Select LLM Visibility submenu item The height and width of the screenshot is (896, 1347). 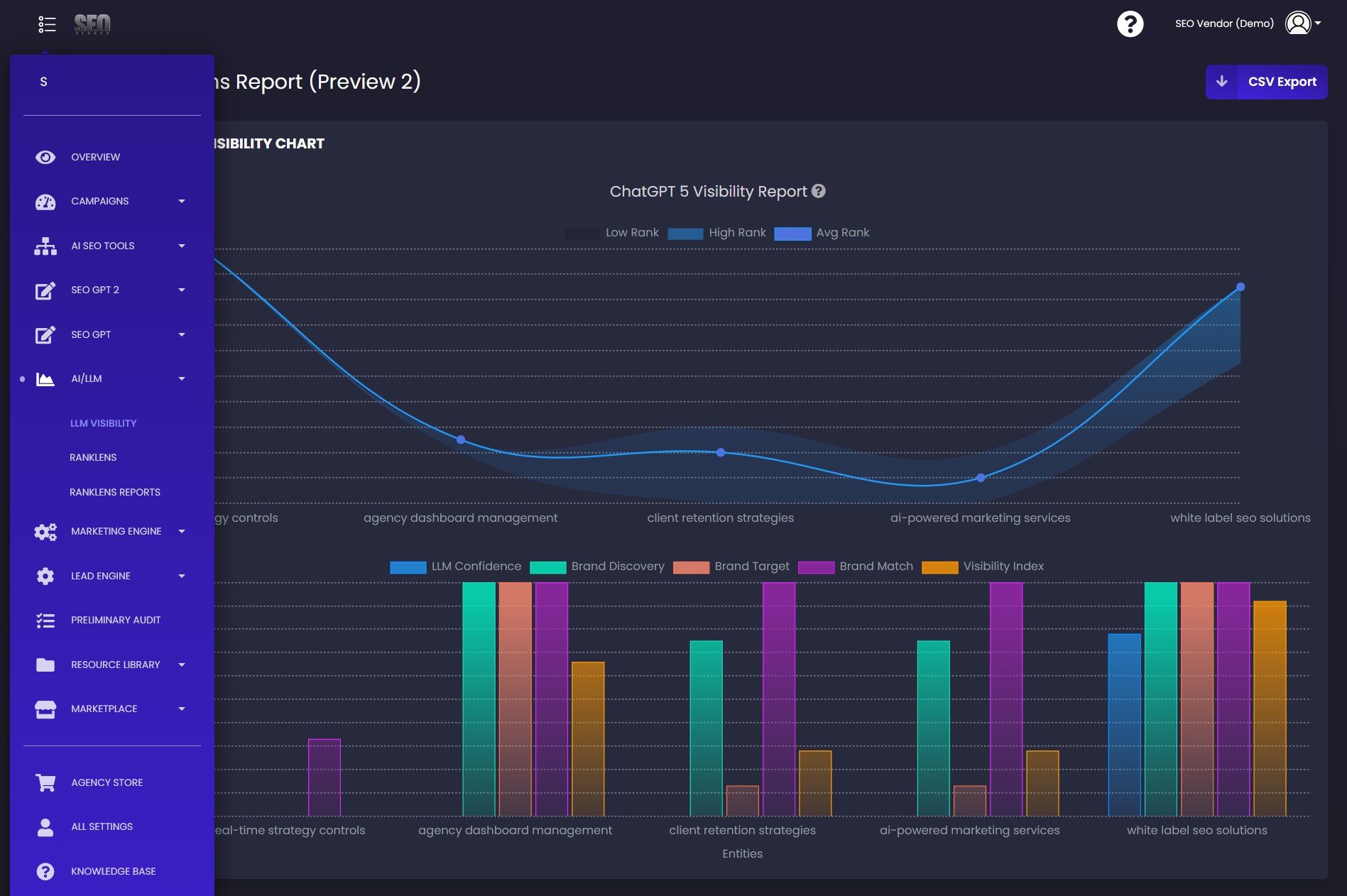pyautogui.click(x=103, y=423)
